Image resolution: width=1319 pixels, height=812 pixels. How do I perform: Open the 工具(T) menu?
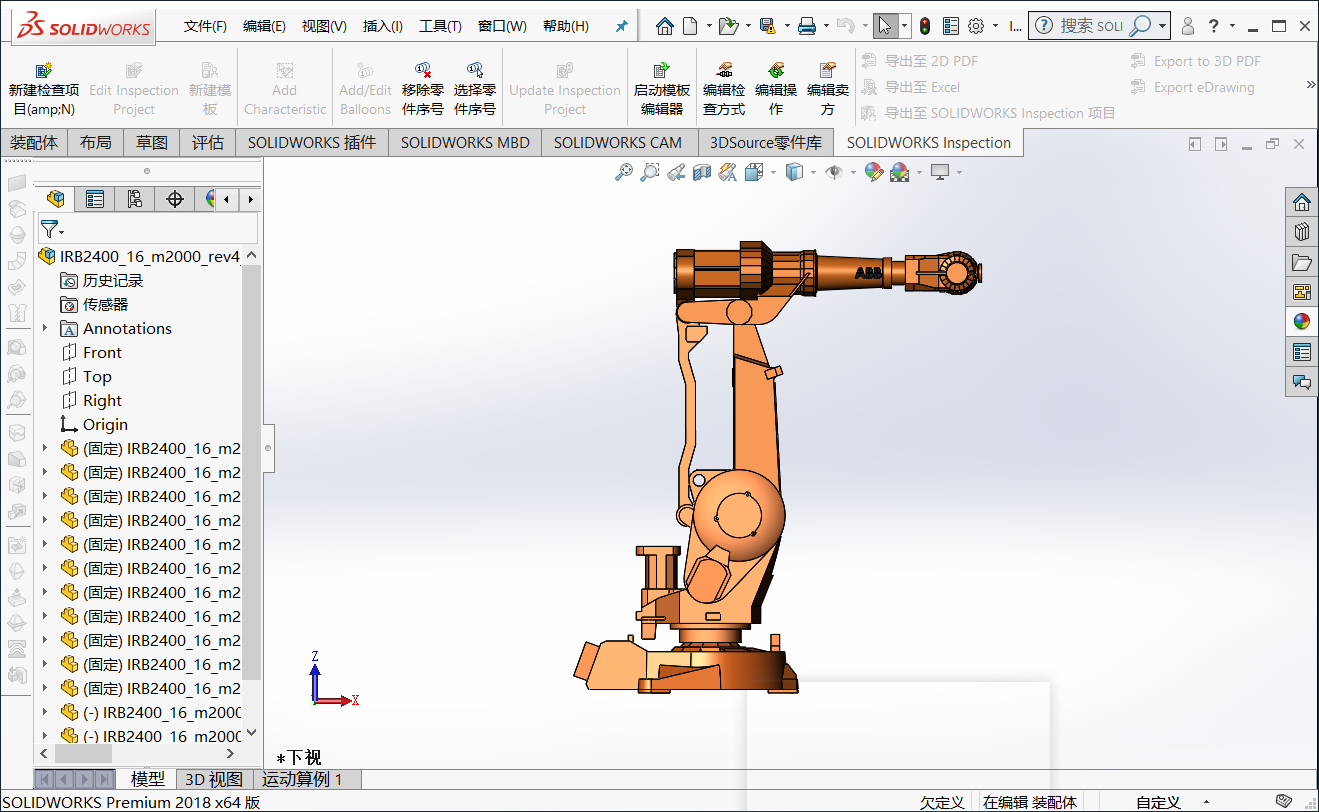tap(440, 26)
